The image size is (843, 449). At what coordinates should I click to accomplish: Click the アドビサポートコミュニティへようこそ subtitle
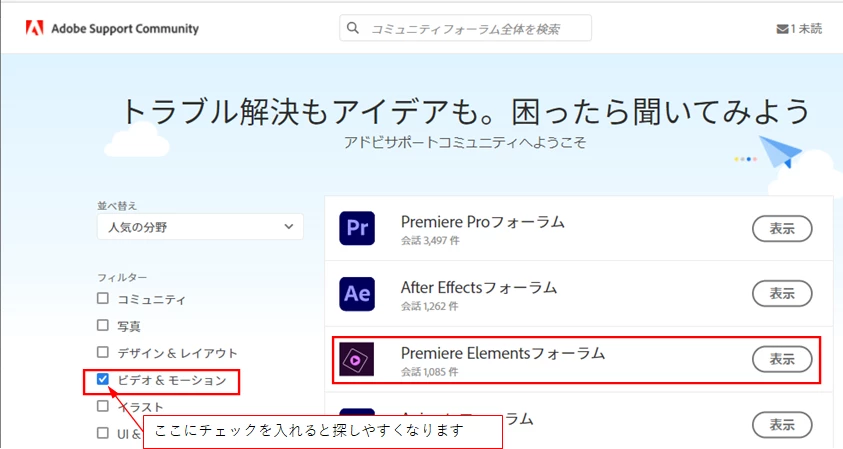[x=465, y=142]
